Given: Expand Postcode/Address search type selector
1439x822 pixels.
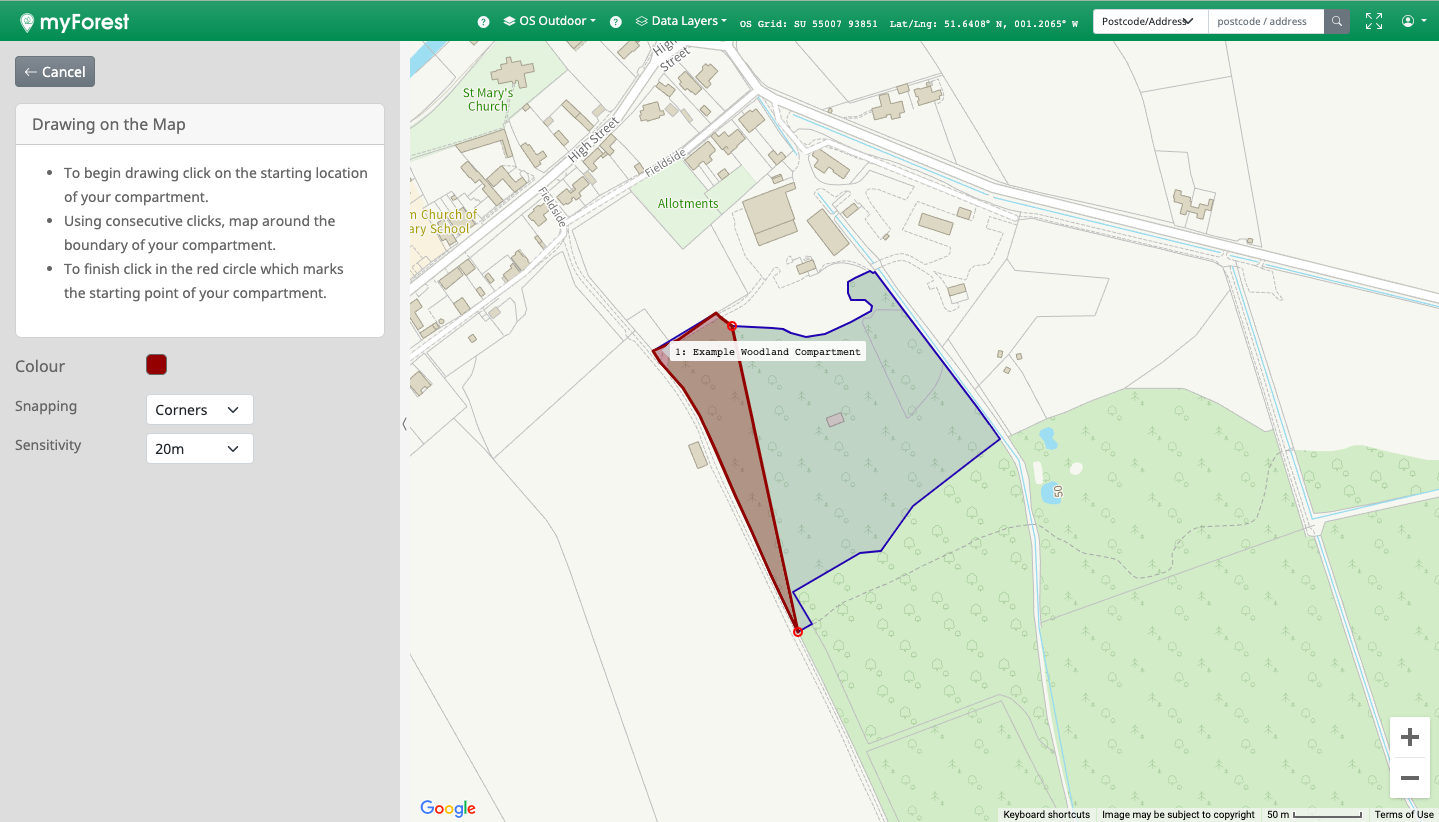Looking at the screenshot, I should pyautogui.click(x=1150, y=21).
